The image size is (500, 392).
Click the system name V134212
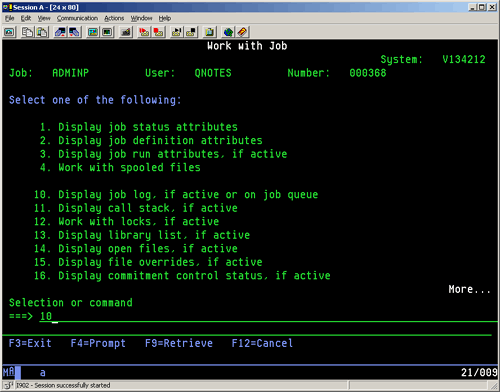[464, 59]
